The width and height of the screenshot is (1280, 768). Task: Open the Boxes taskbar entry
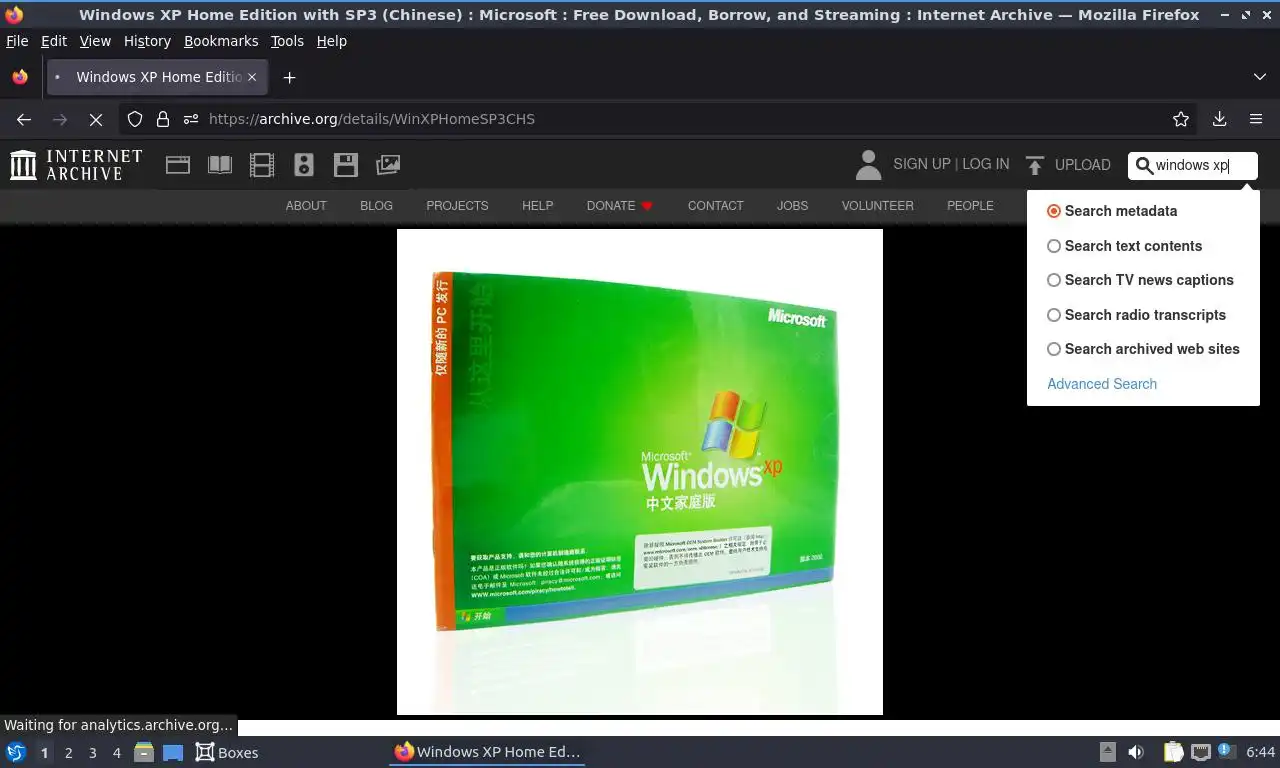(x=227, y=752)
